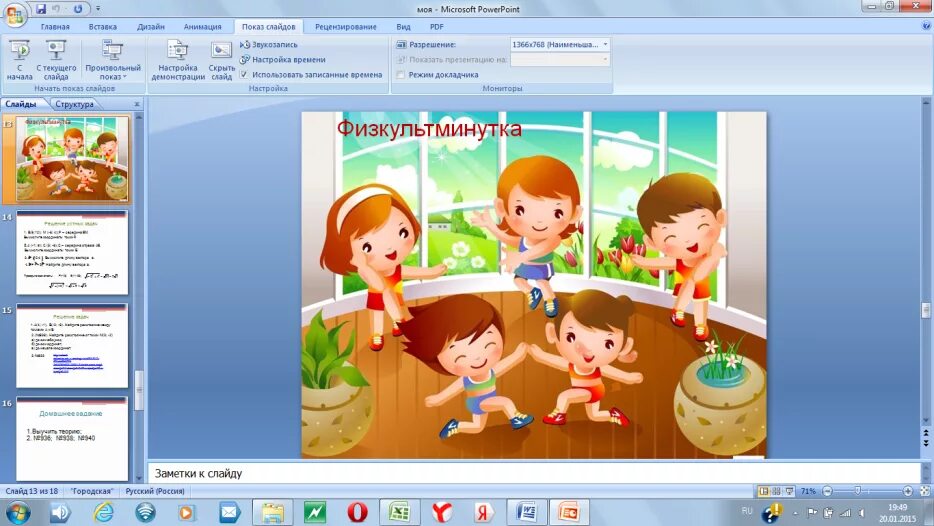
Task: Switch to Анимация ribbon tab
Action: 203,27
